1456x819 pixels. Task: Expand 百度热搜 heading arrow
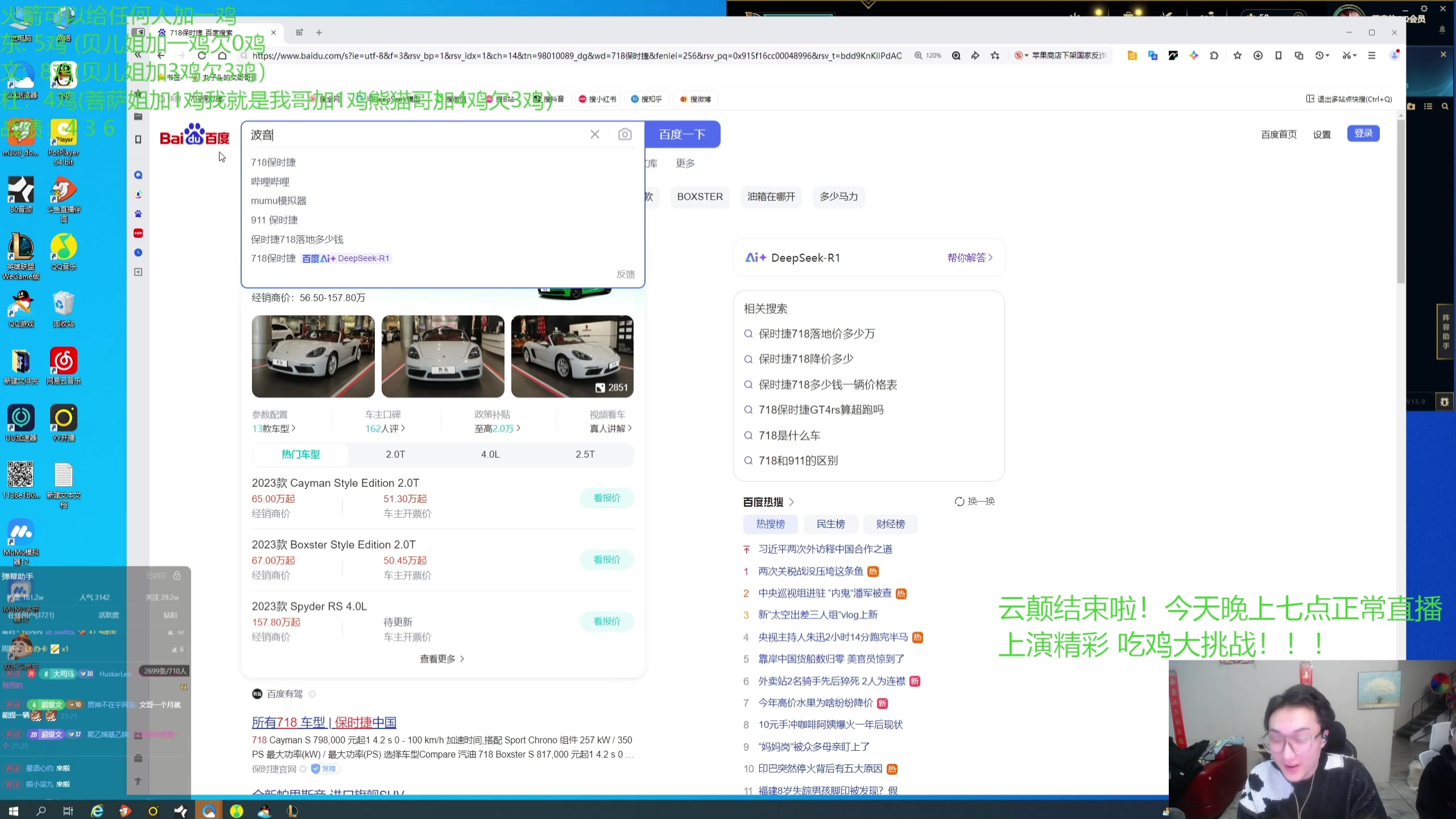pos(791,502)
